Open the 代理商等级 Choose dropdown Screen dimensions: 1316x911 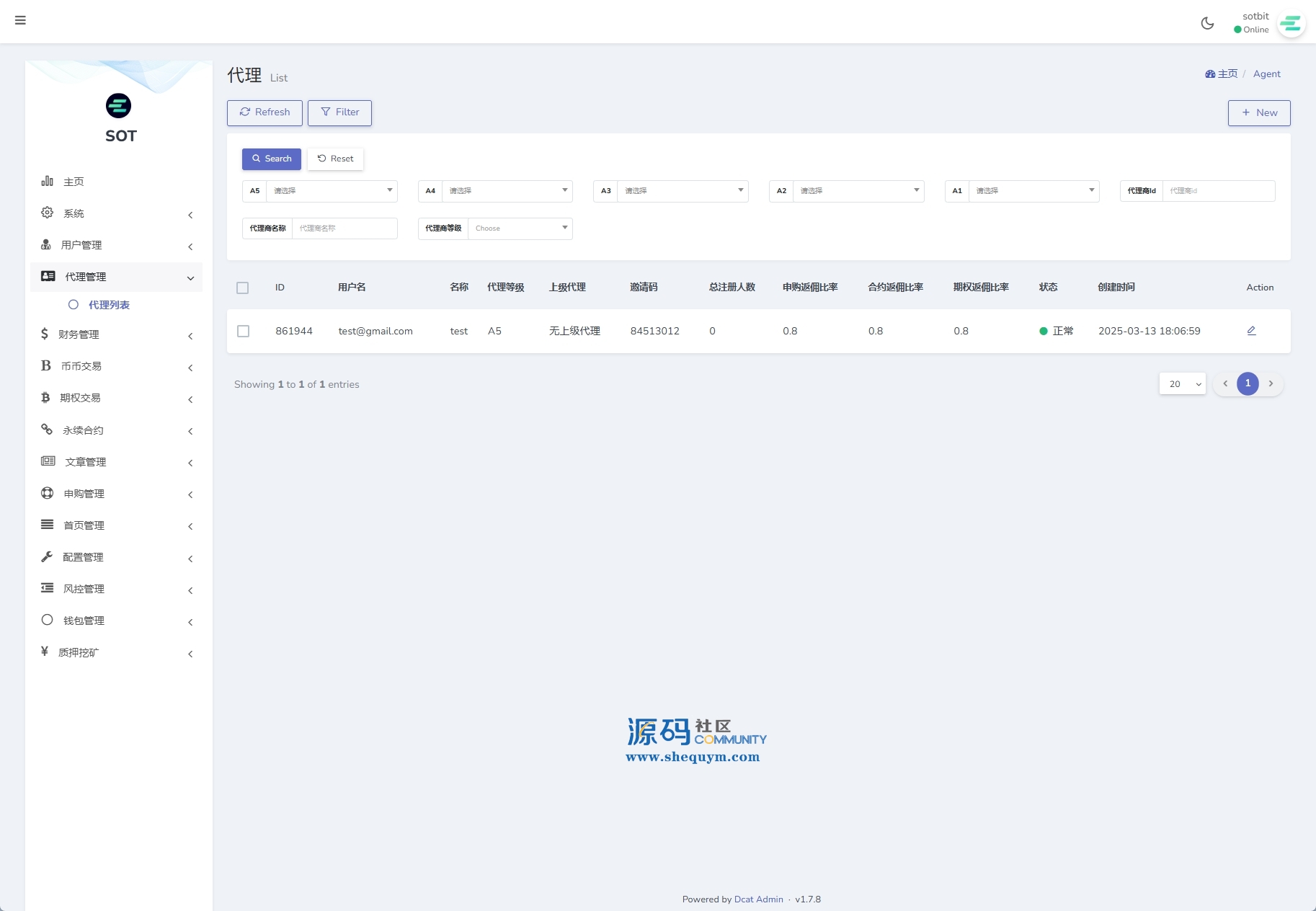(x=520, y=228)
